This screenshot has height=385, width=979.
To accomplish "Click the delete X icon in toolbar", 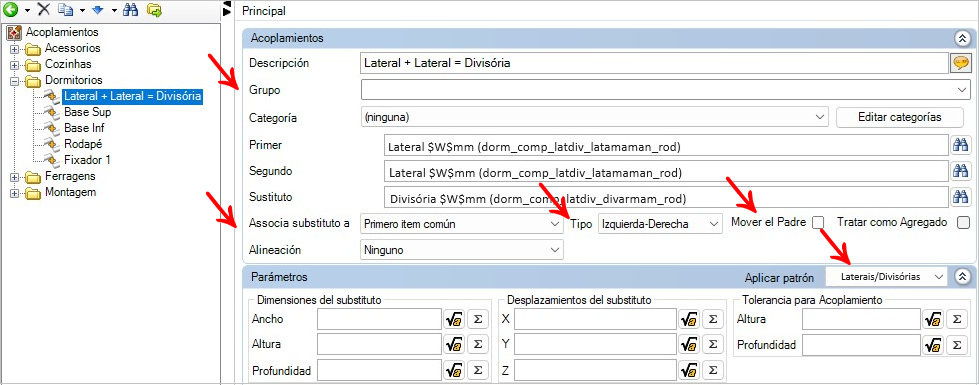I will 43,9.
